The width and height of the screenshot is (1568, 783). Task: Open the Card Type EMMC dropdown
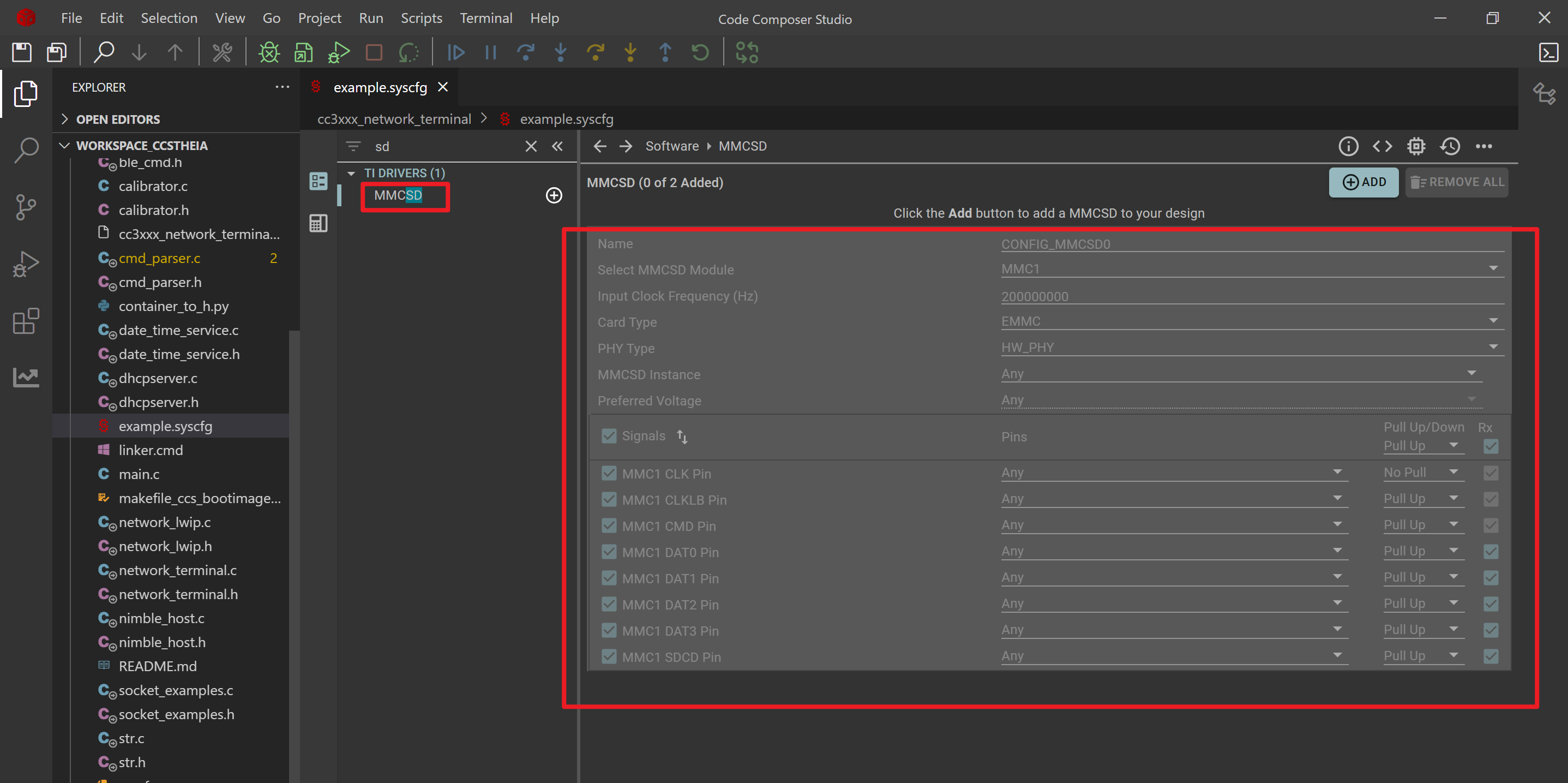1253,321
